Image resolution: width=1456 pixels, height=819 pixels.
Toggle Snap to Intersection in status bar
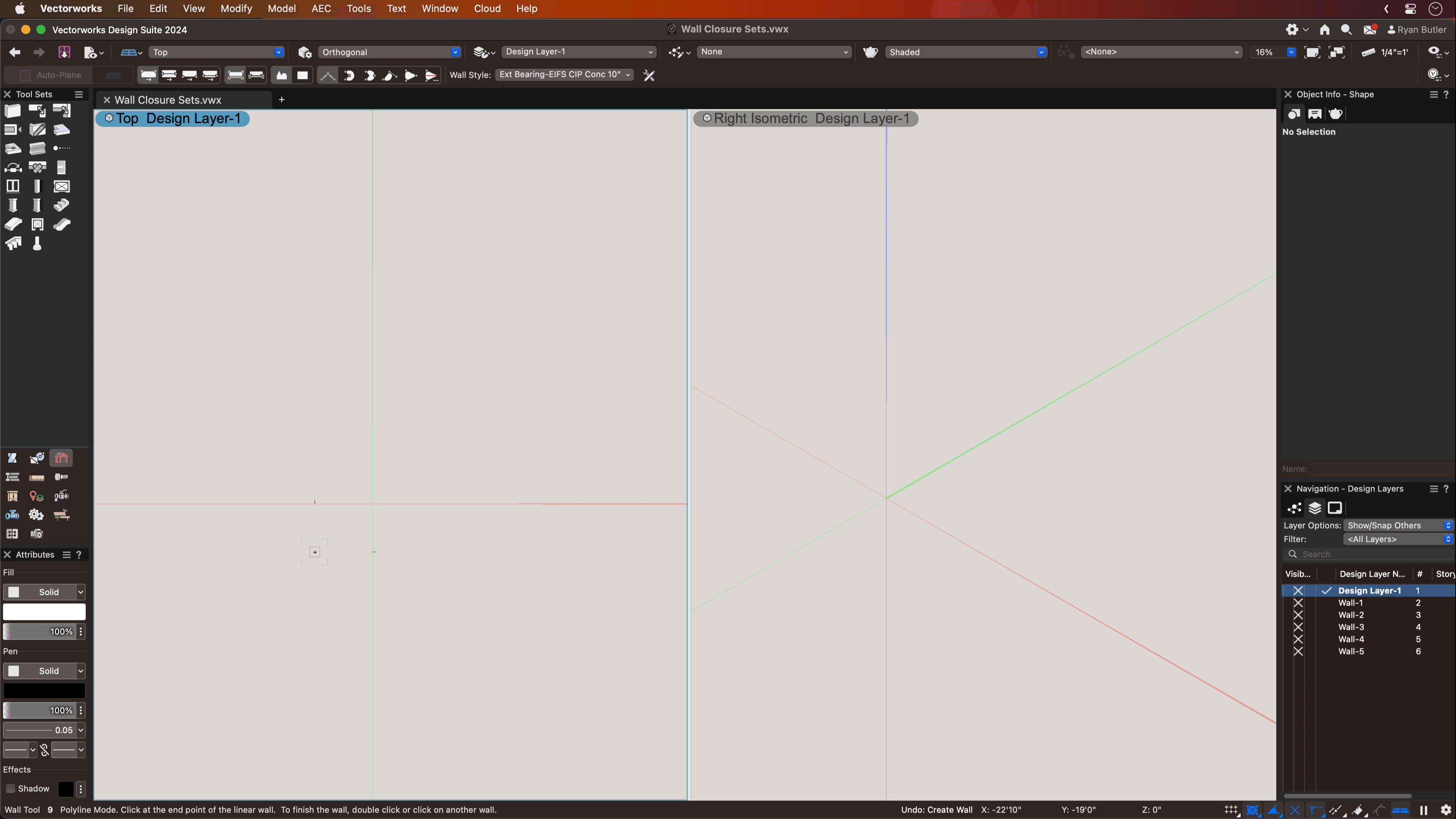point(1295,810)
